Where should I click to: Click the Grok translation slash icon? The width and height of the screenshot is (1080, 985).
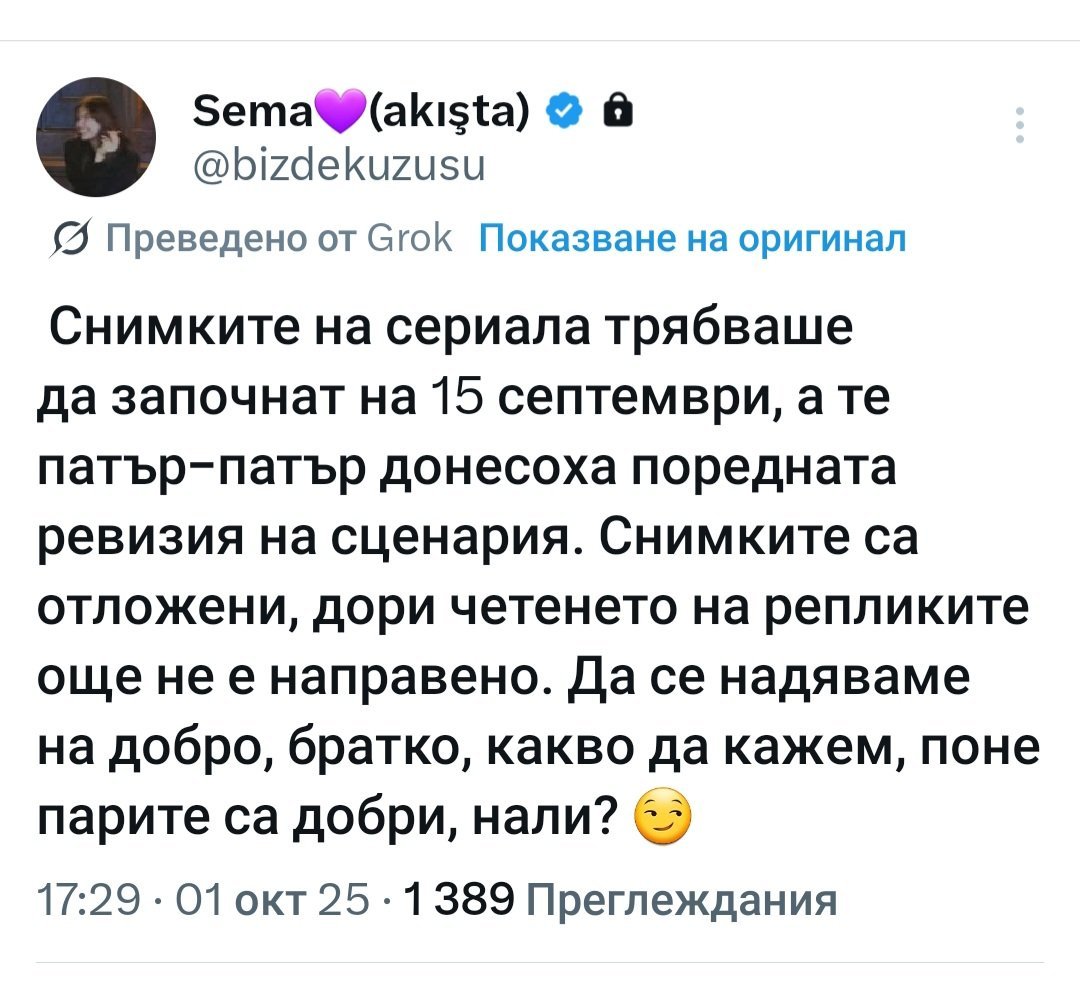coord(72,241)
